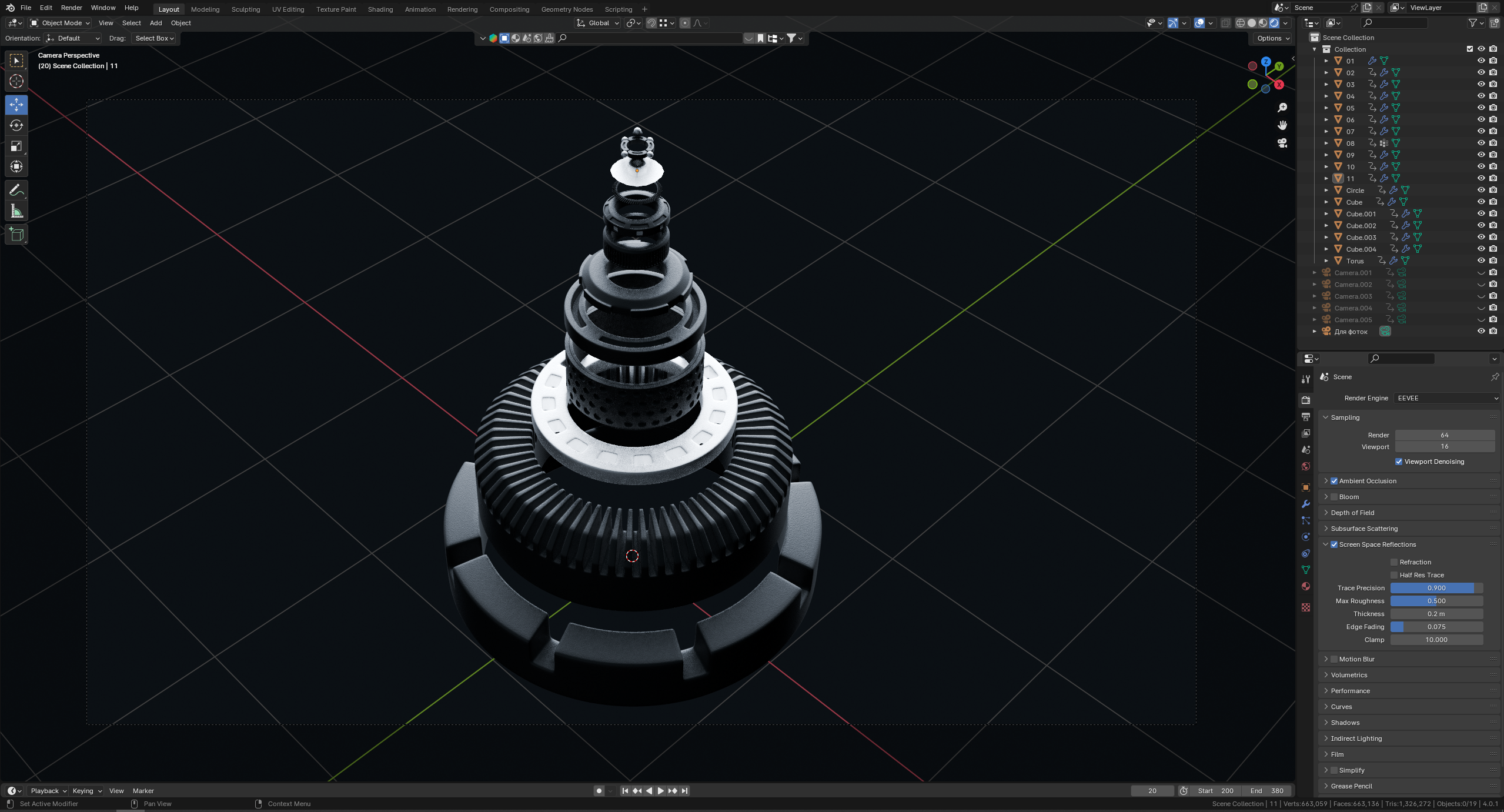The image size is (1504, 812).
Task: Open the Render Engine dropdown
Action: [1446, 398]
